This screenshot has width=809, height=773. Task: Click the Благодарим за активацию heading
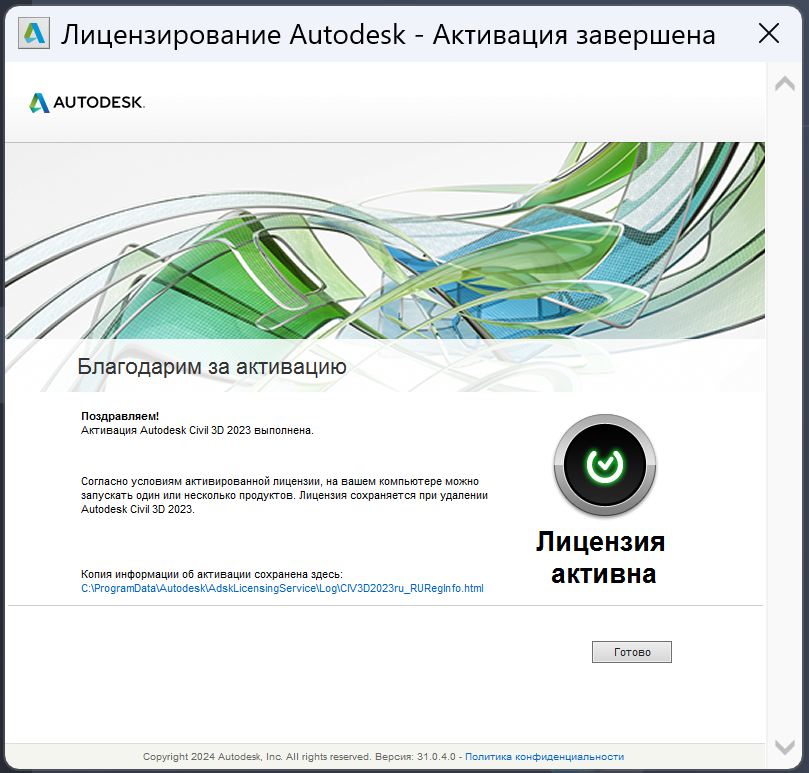coord(212,367)
